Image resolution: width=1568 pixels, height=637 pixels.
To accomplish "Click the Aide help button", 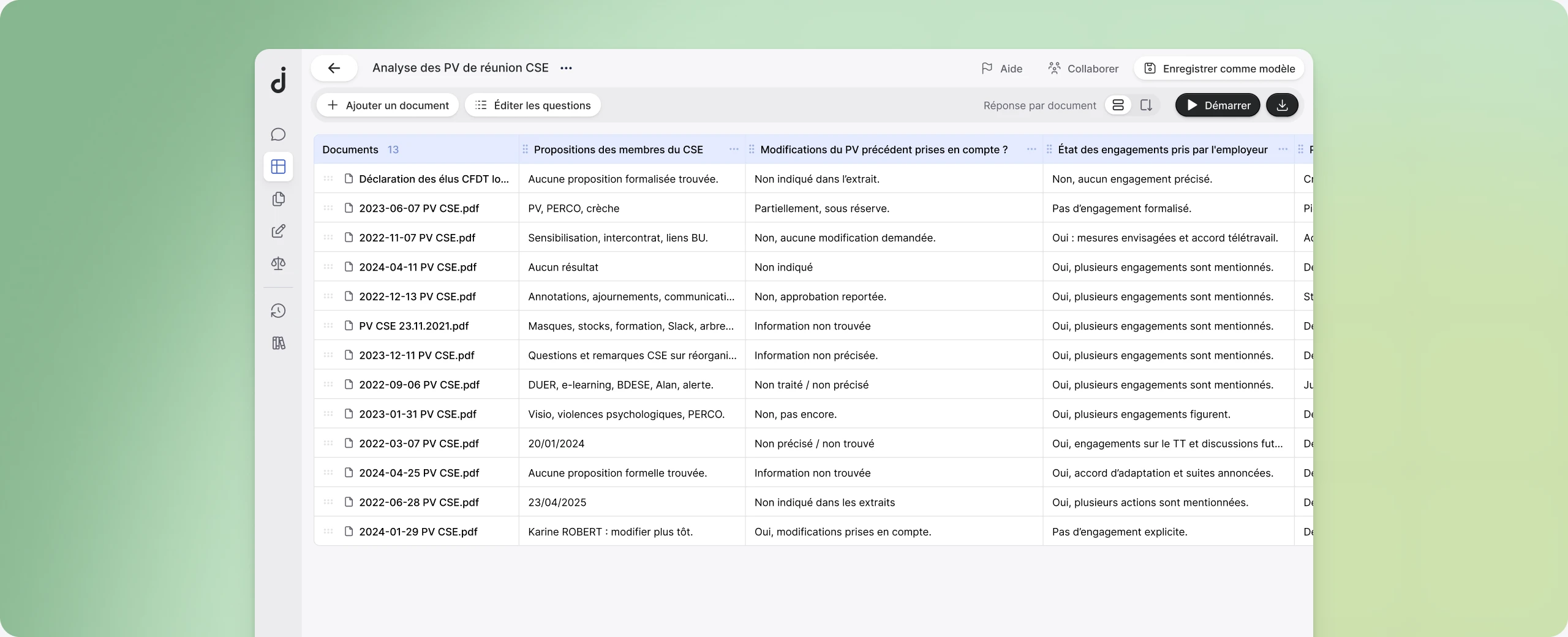I will pos(1001,69).
